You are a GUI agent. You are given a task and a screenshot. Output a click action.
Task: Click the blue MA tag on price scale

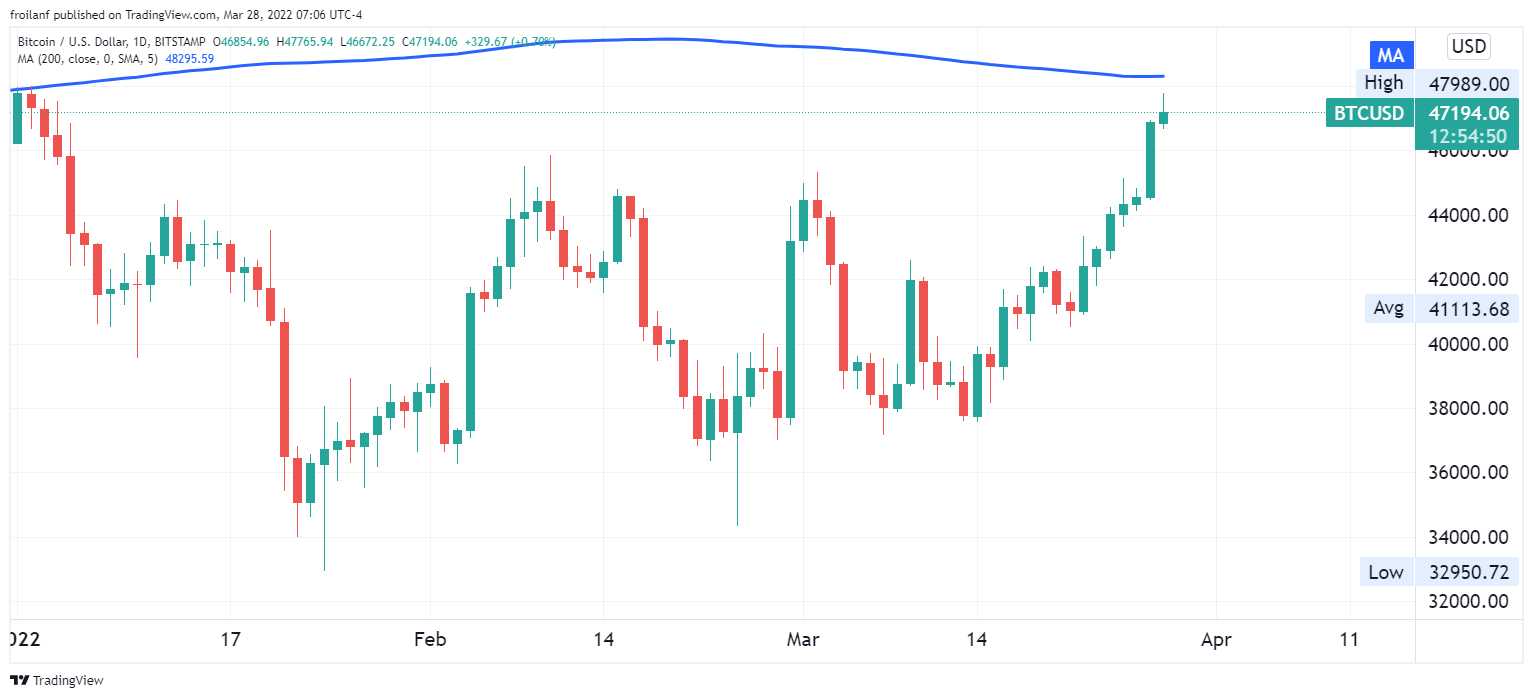1390,55
